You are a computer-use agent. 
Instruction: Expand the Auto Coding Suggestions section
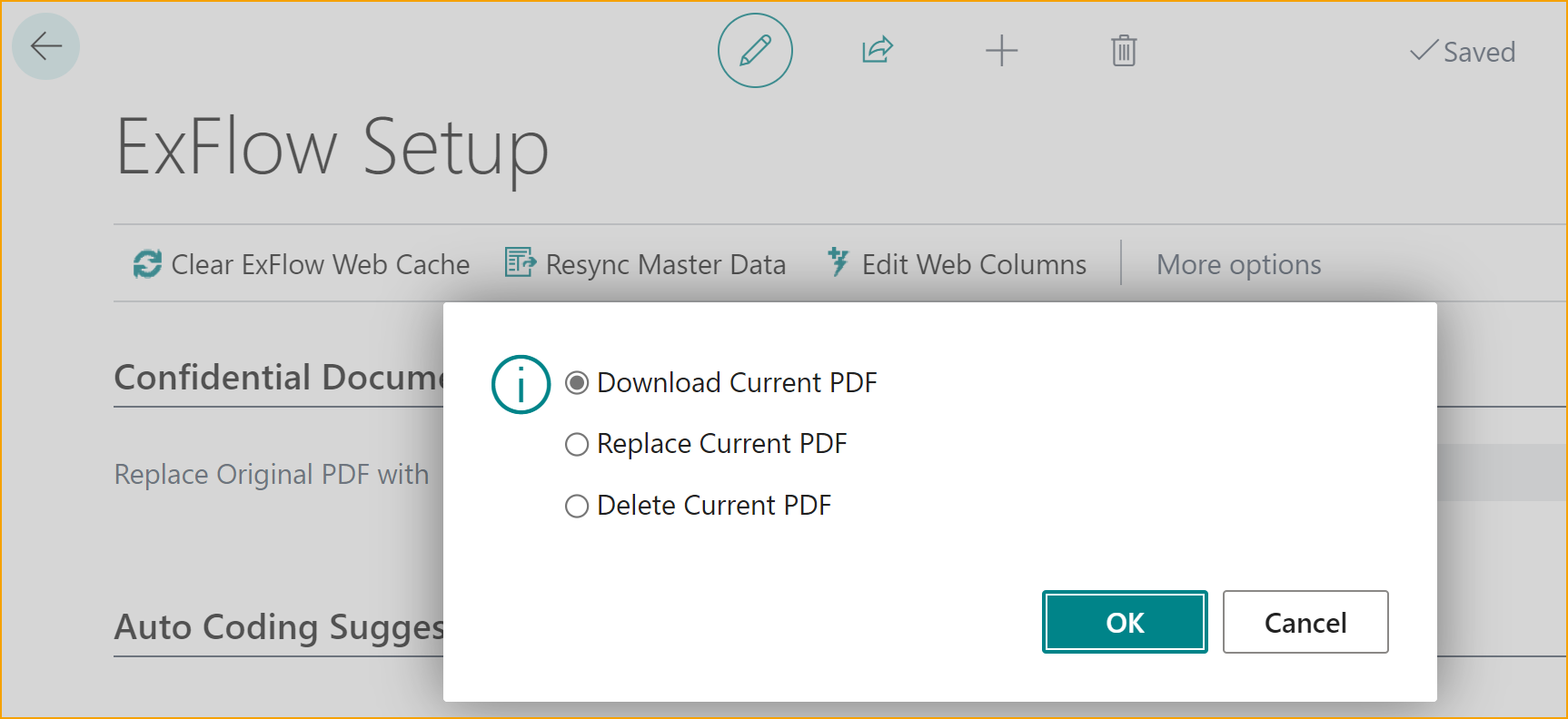click(x=279, y=627)
